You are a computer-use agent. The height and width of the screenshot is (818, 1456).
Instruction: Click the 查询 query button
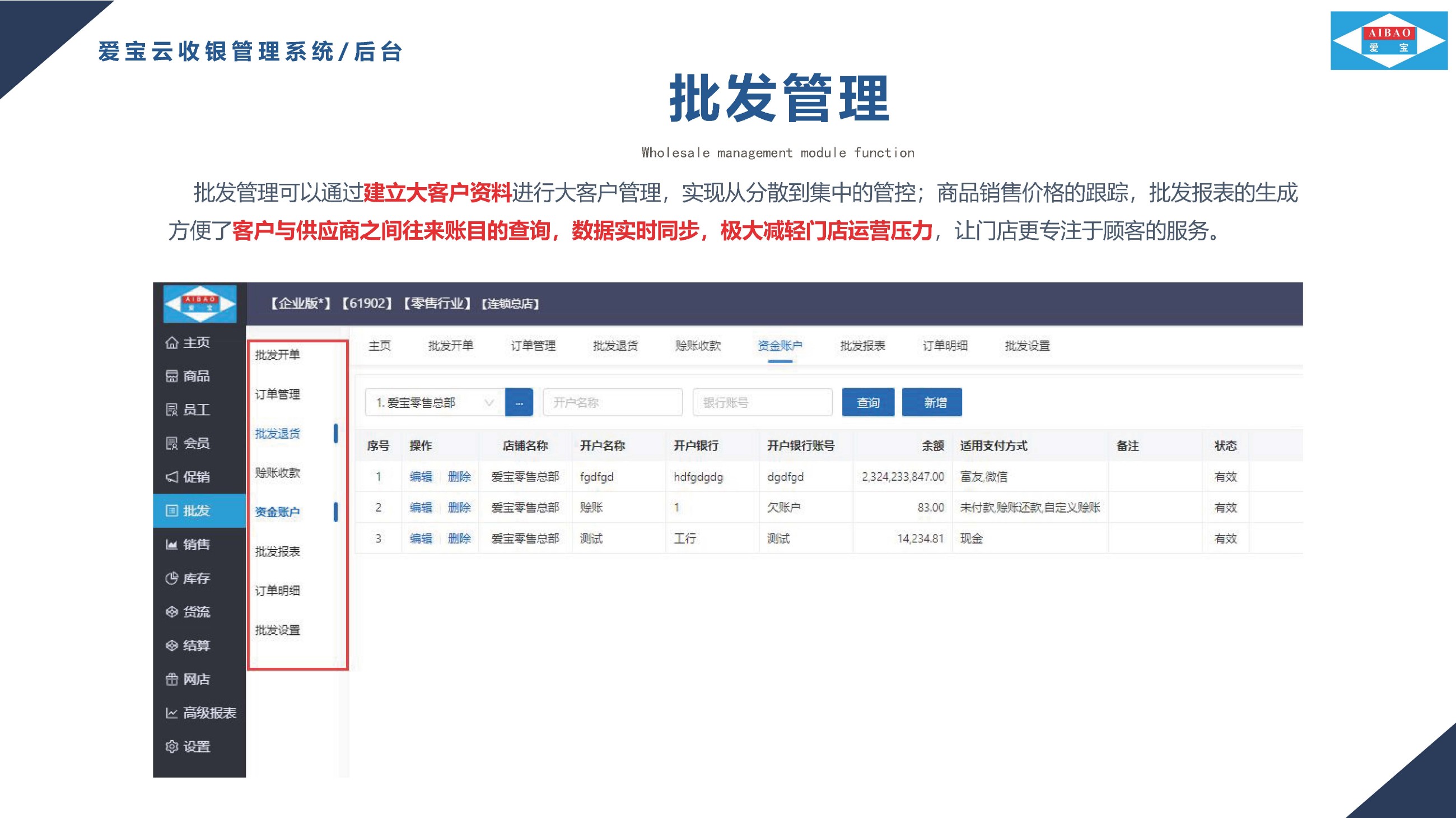868,402
